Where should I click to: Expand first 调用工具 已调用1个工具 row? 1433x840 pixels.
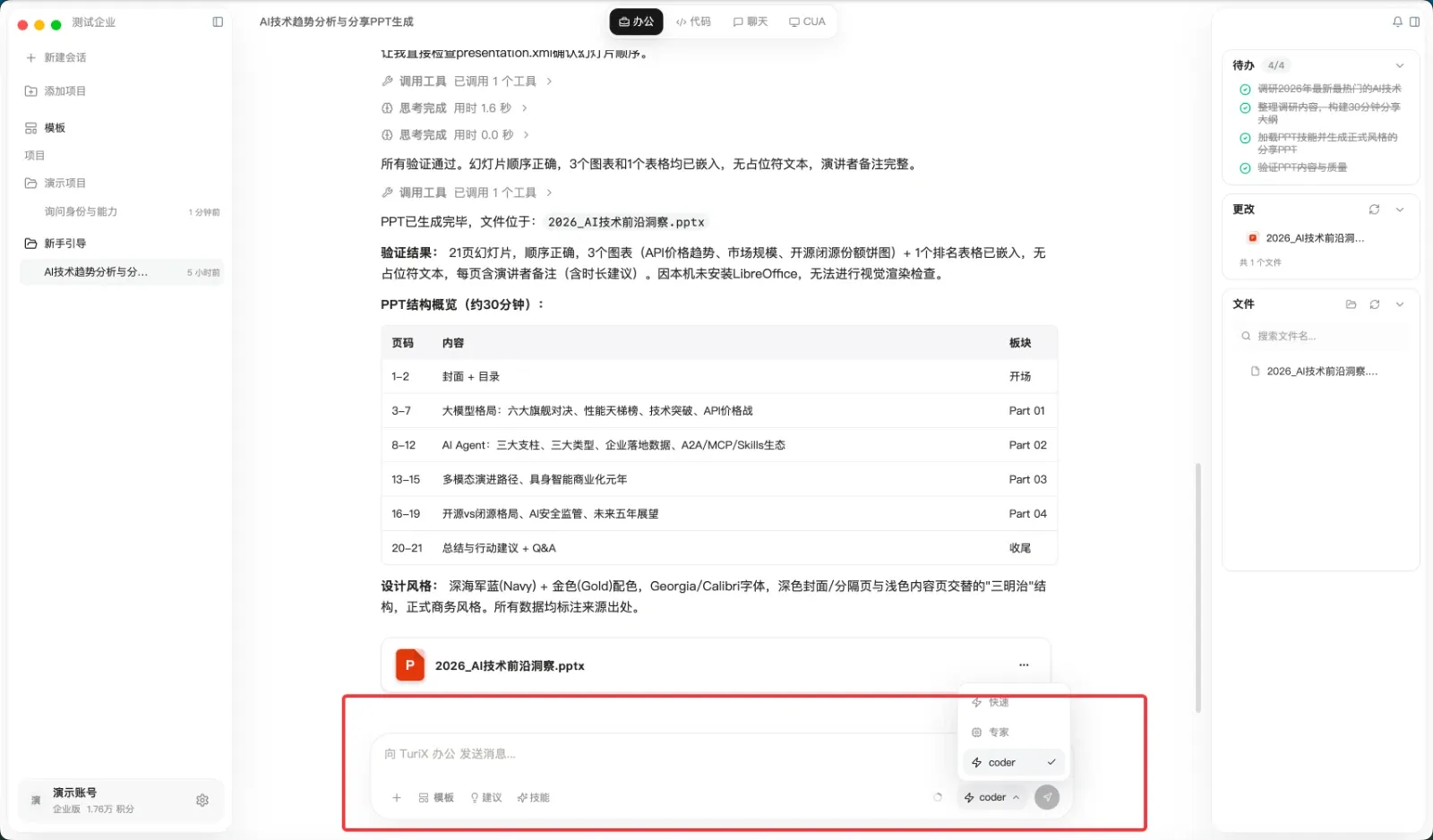[467, 81]
